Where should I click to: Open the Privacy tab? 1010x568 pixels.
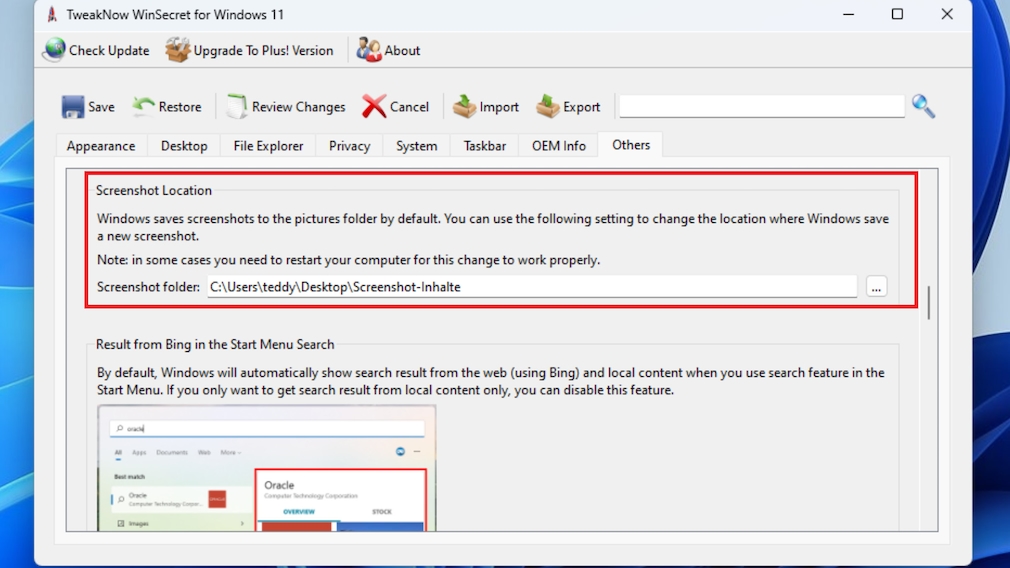(350, 146)
